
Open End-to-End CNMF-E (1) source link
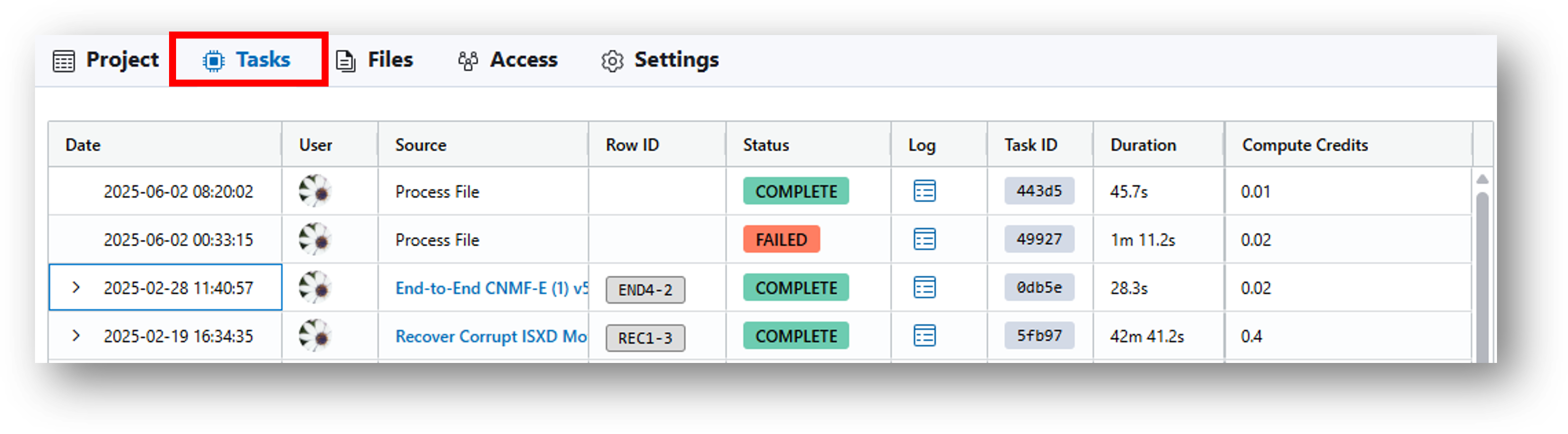point(492,288)
